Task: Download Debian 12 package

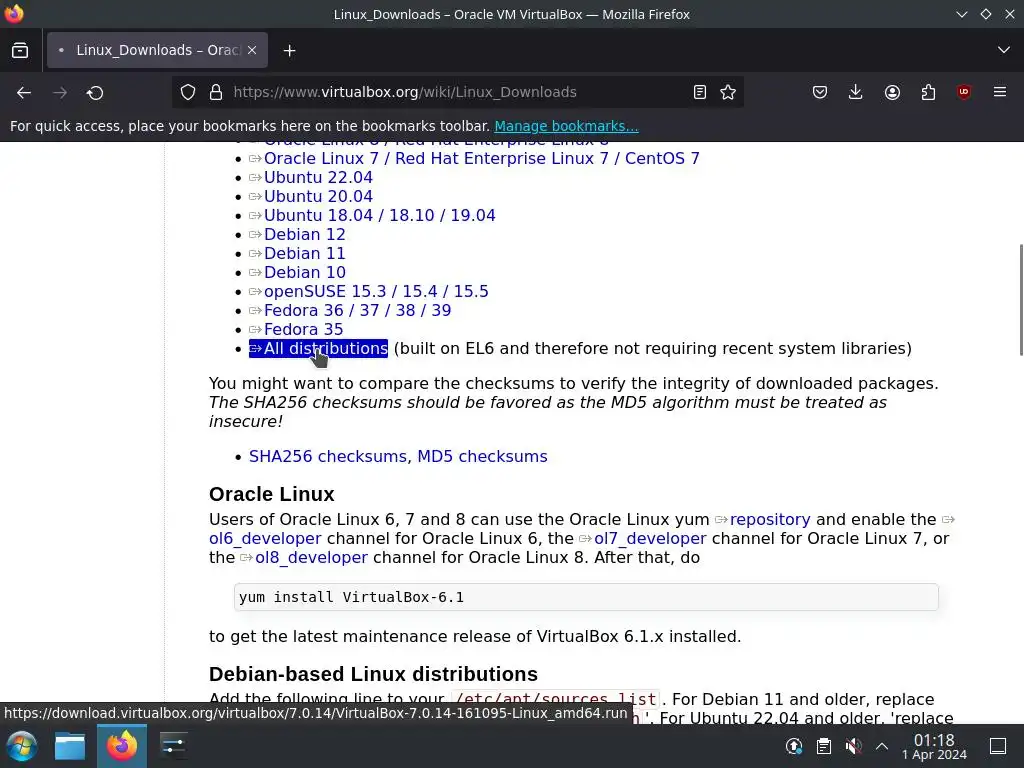Action: click(304, 234)
